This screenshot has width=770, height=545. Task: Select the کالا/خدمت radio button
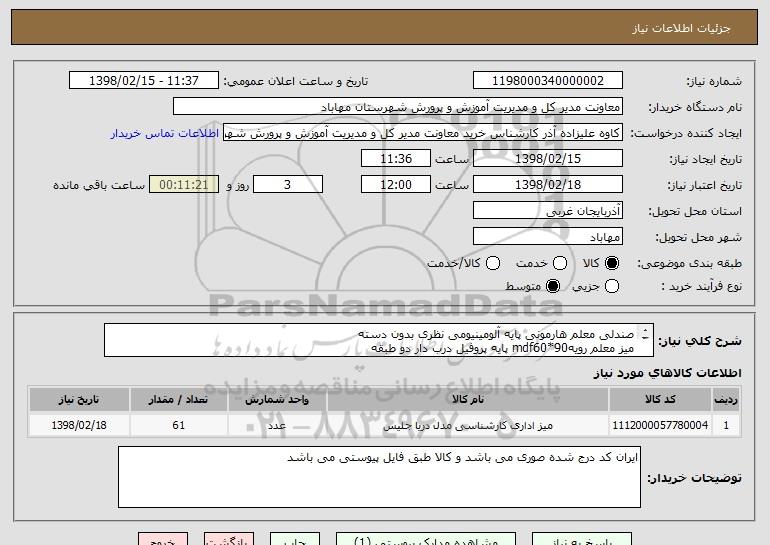[x=493, y=263]
